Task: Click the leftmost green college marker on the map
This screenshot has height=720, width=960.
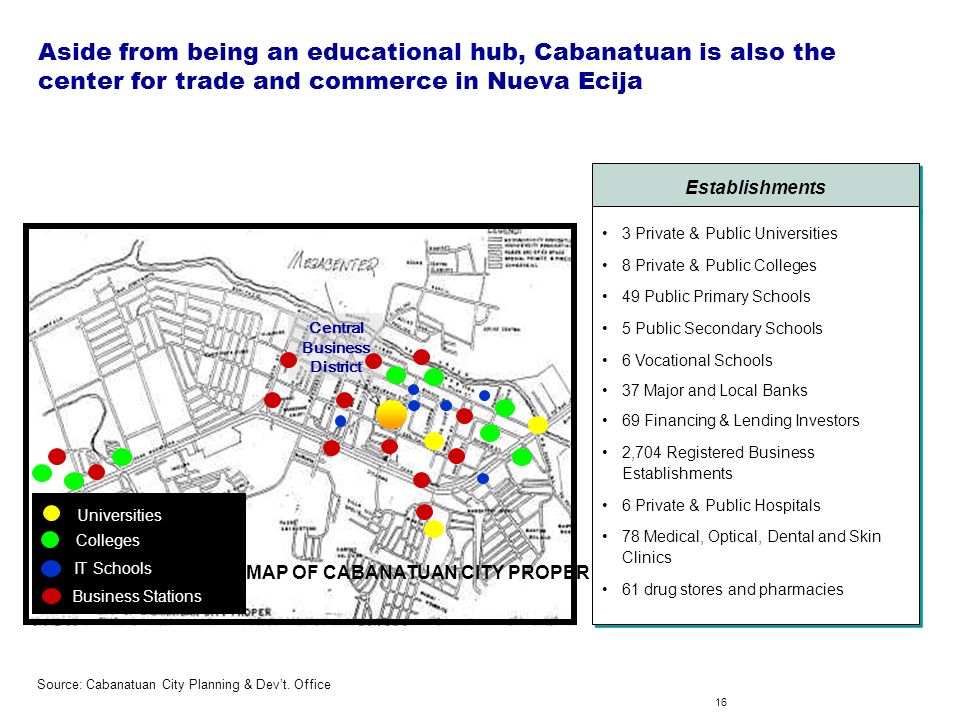Action: 42,473
